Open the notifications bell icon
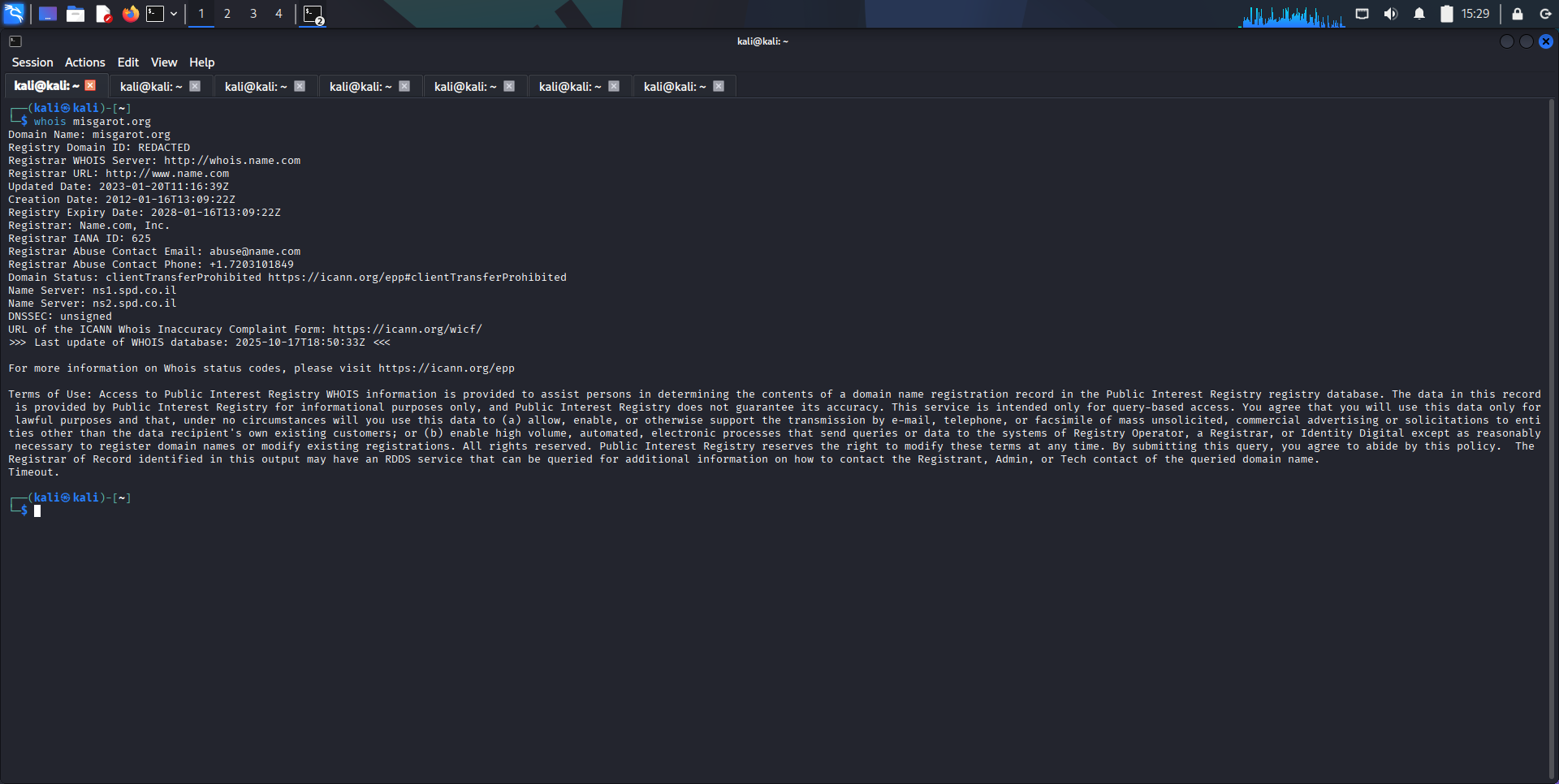 click(1419, 14)
